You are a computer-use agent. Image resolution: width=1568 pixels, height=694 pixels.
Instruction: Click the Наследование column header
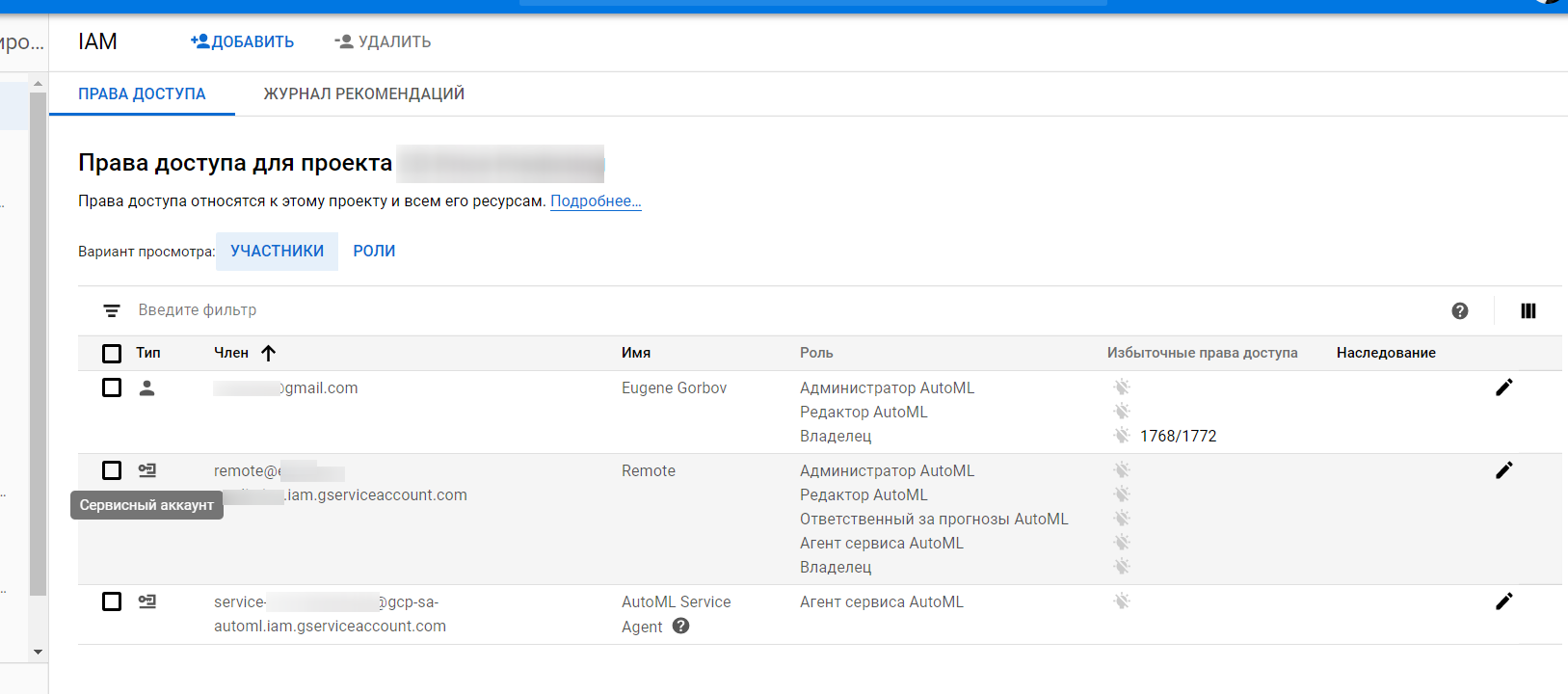(1386, 353)
